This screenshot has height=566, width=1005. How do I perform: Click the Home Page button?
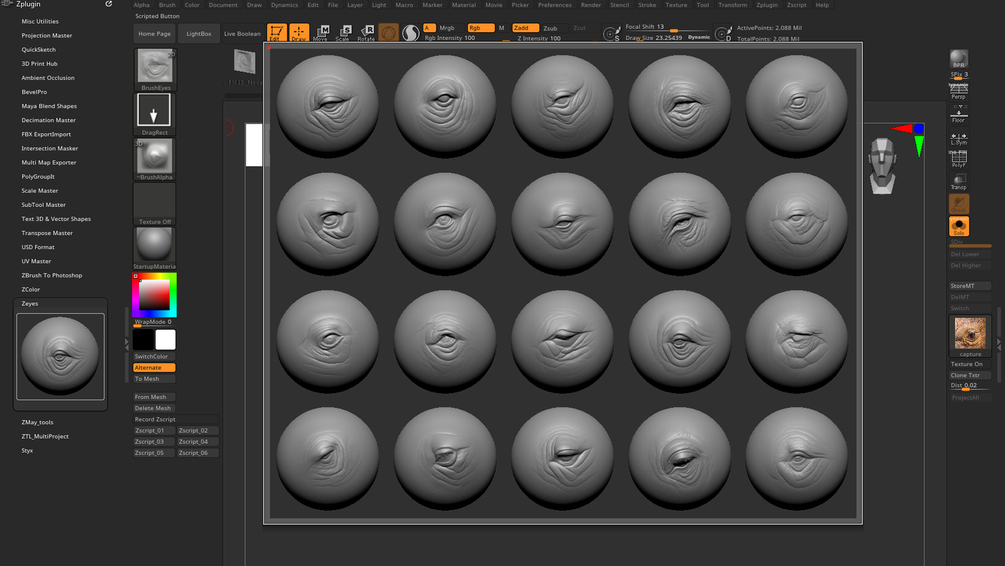coord(154,33)
